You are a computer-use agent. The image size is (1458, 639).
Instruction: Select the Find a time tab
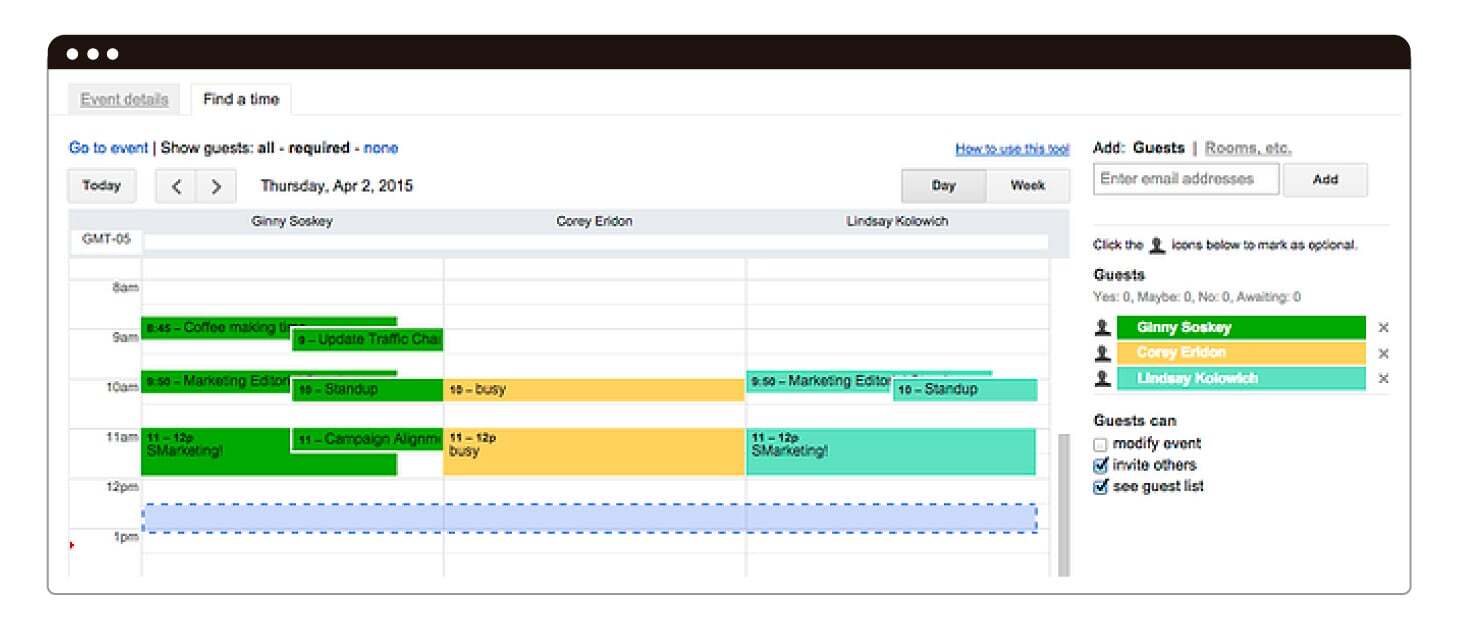(x=240, y=99)
